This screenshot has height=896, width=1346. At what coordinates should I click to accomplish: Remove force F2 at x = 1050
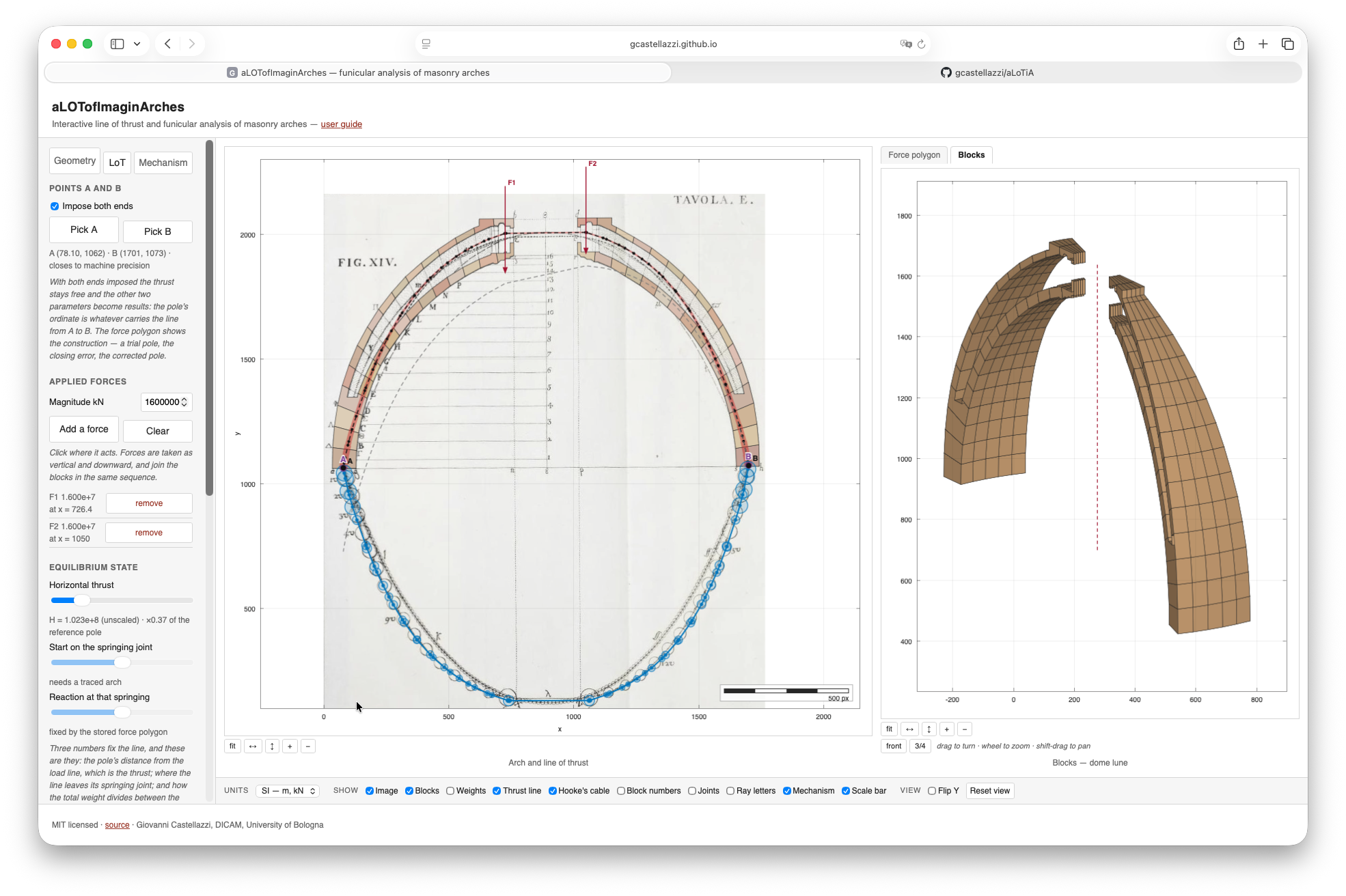149,533
